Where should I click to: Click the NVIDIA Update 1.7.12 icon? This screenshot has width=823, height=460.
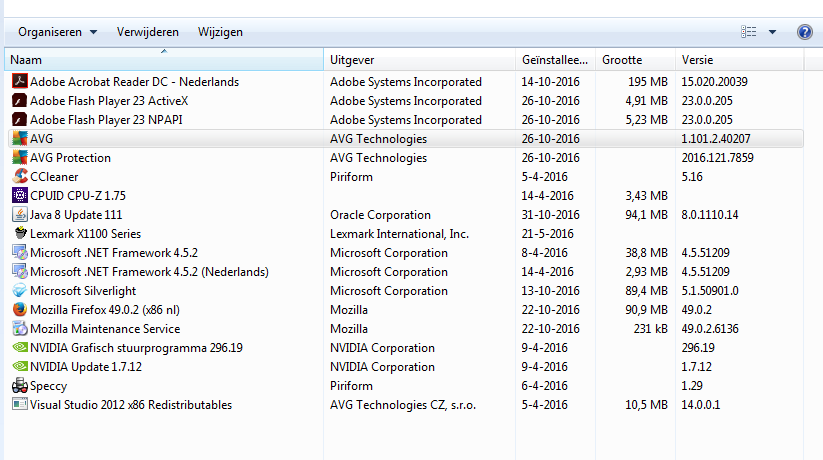tap(19, 367)
